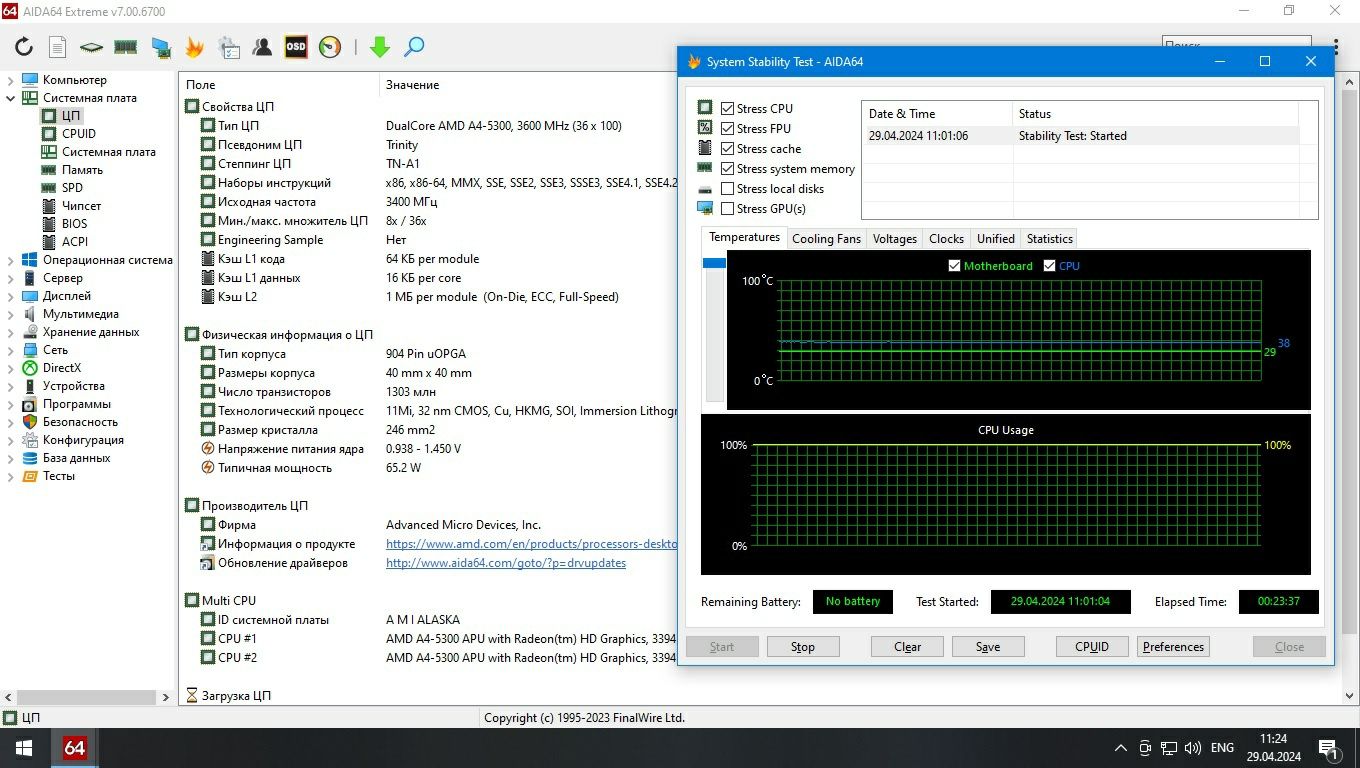Click the Refresh toolbar icon
The height and width of the screenshot is (768, 1360).
click(x=24, y=47)
